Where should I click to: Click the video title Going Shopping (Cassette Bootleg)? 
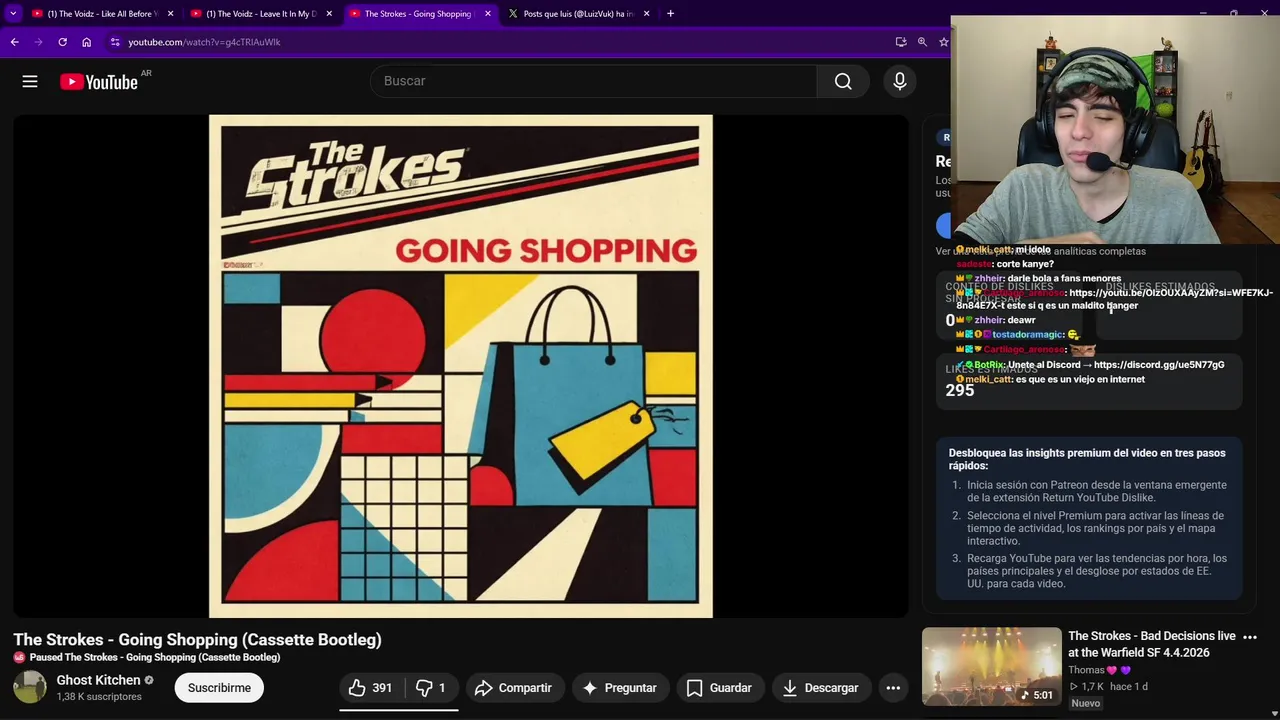pos(197,640)
